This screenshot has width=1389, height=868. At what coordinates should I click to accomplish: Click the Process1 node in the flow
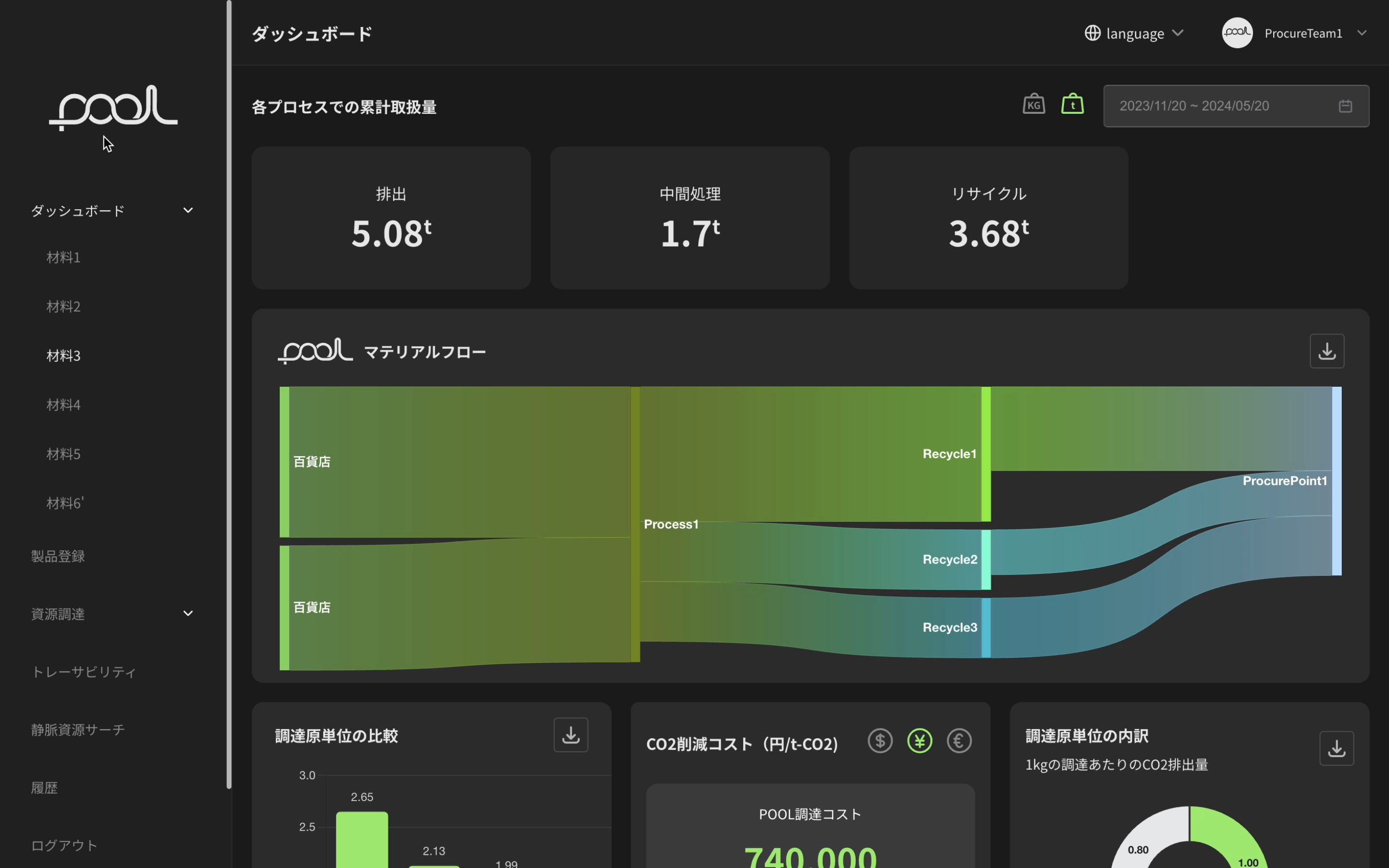(x=635, y=525)
